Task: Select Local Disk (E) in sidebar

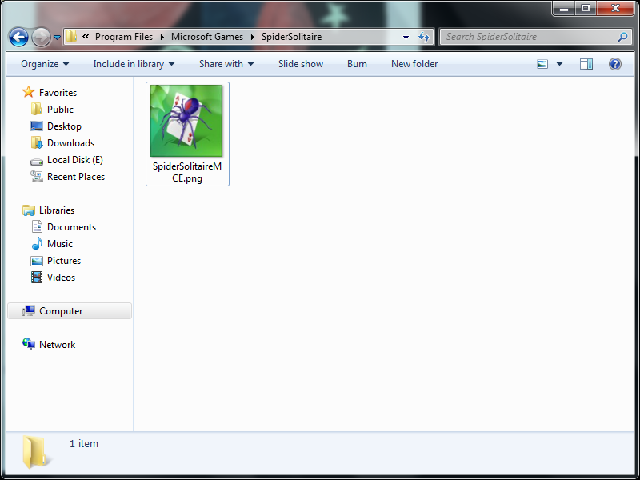Action: point(74,160)
